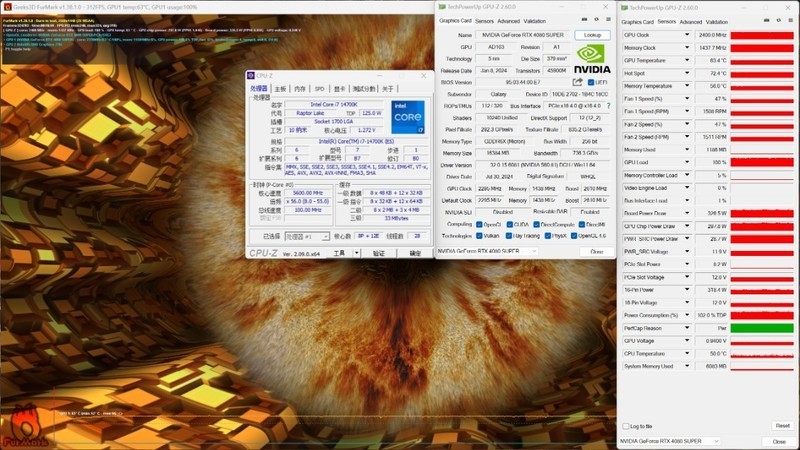
Task: Open the Board Power Draw sensor dropdown
Action: pos(687,213)
